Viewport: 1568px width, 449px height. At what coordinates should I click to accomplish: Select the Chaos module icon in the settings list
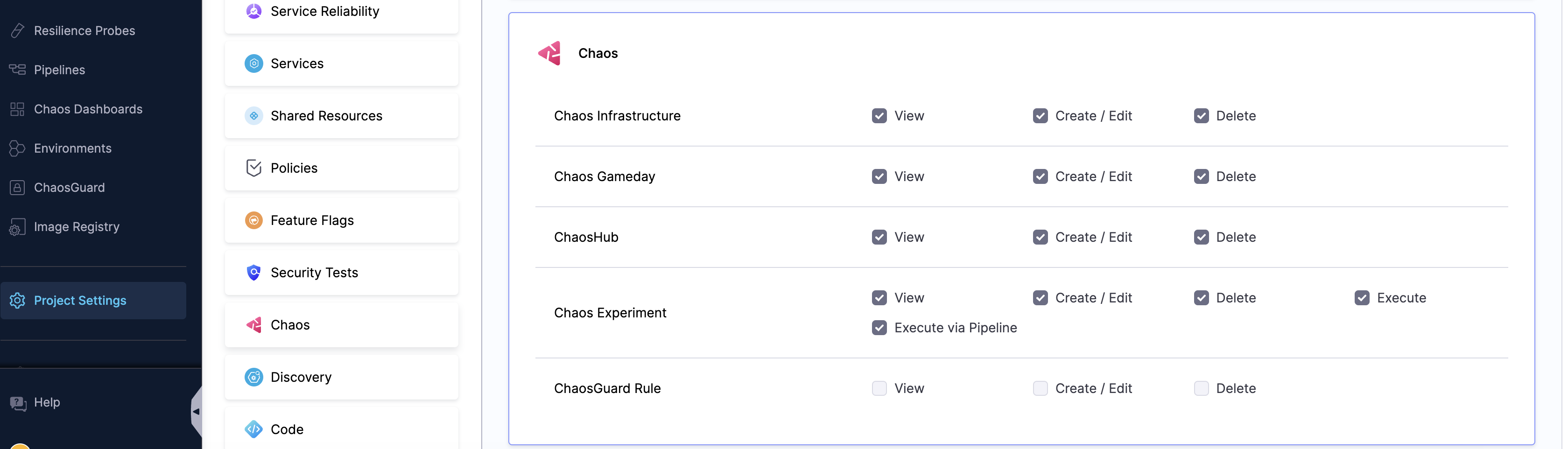253,324
